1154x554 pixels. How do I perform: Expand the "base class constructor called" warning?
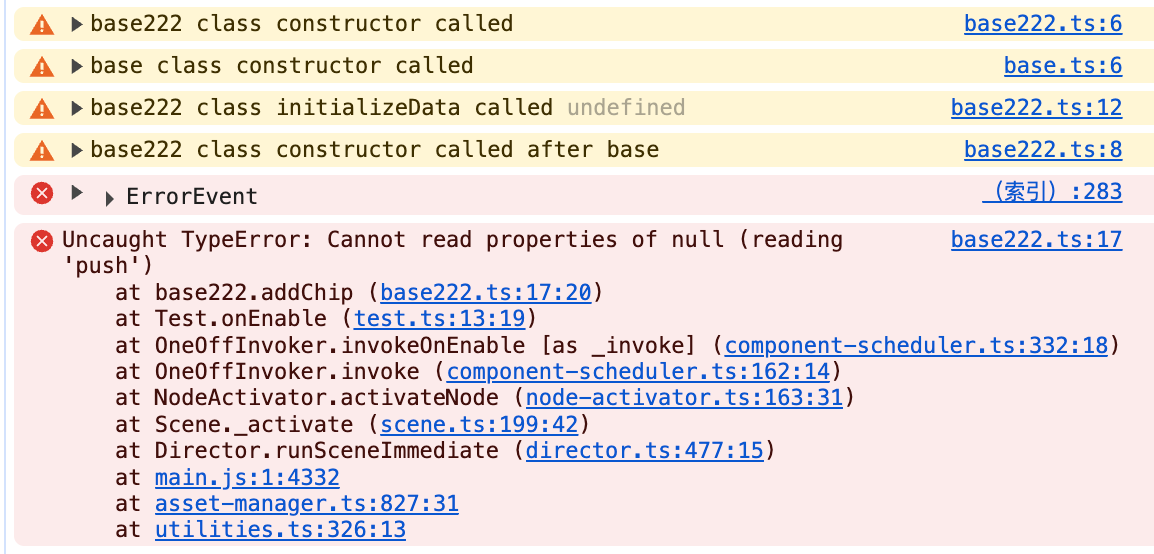pyautogui.click(x=77, y=67)
